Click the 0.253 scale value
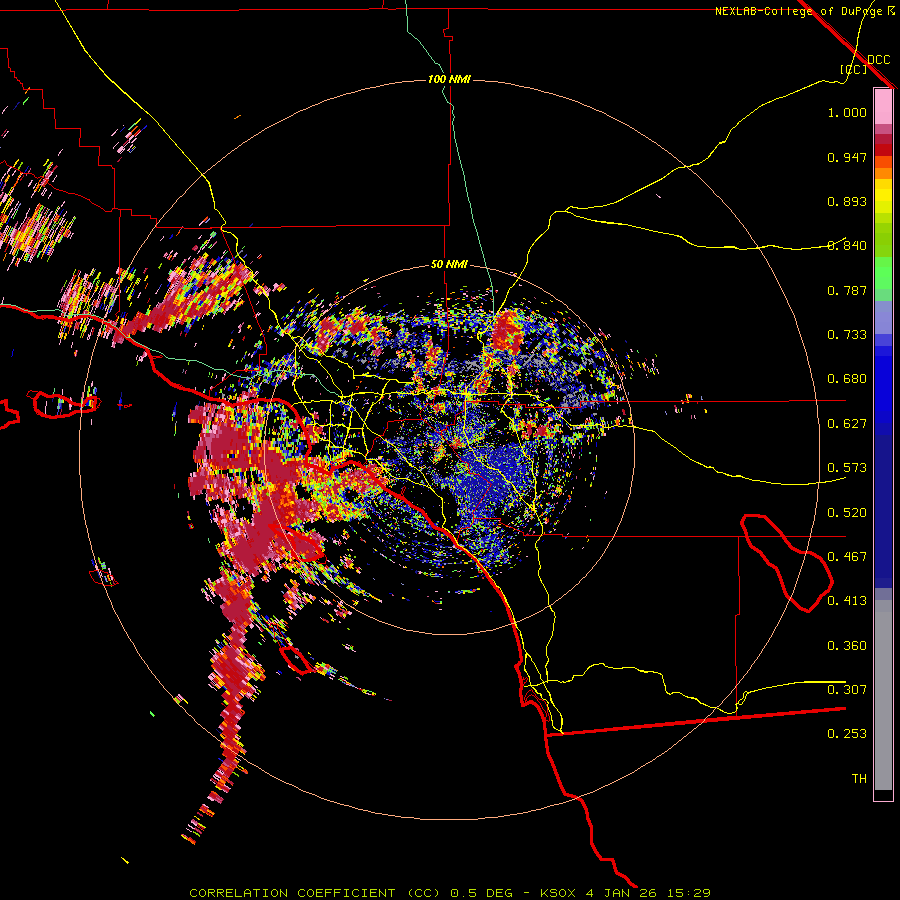This screenshot has width=900, height=900. pyautogui.click(x=847, y=734)
